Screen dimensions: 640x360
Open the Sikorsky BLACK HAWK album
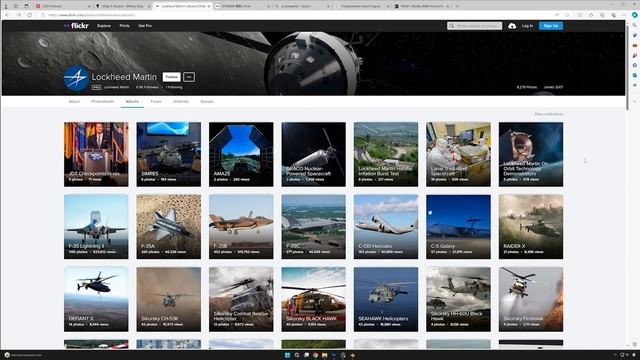coord(313,299)
